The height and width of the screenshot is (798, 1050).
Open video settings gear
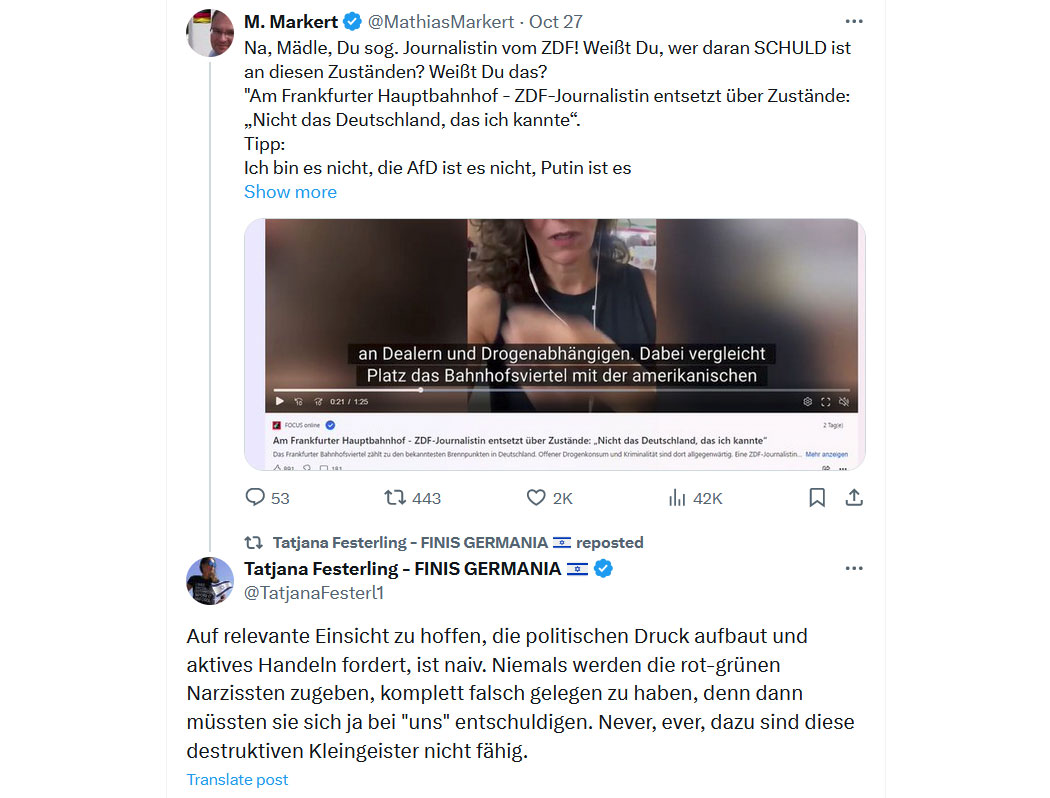click(808, 402)
